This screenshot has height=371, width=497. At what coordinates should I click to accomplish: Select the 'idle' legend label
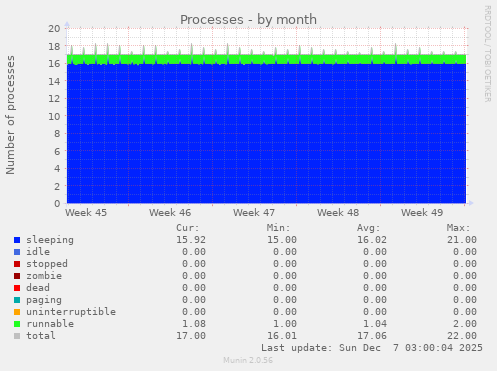click(38, 252)
